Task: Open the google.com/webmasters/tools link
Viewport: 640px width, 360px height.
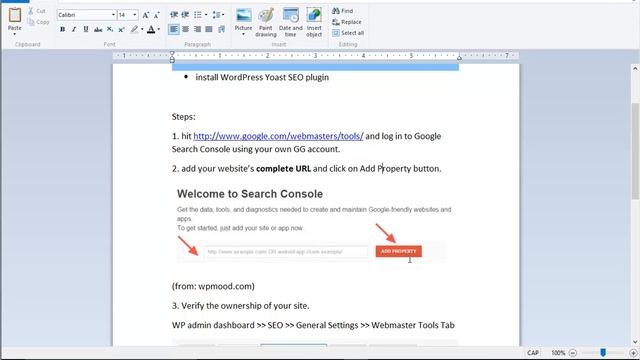Action: pos(278,136)
